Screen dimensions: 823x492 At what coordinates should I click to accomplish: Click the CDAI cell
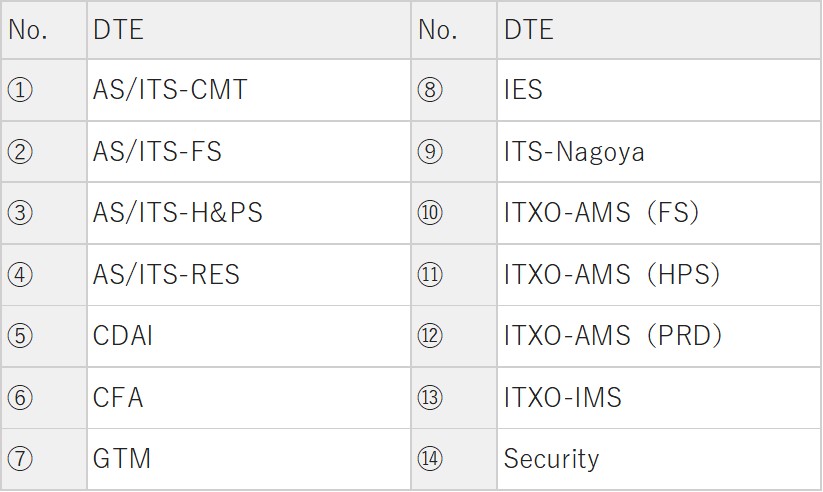tap(123, 336)
